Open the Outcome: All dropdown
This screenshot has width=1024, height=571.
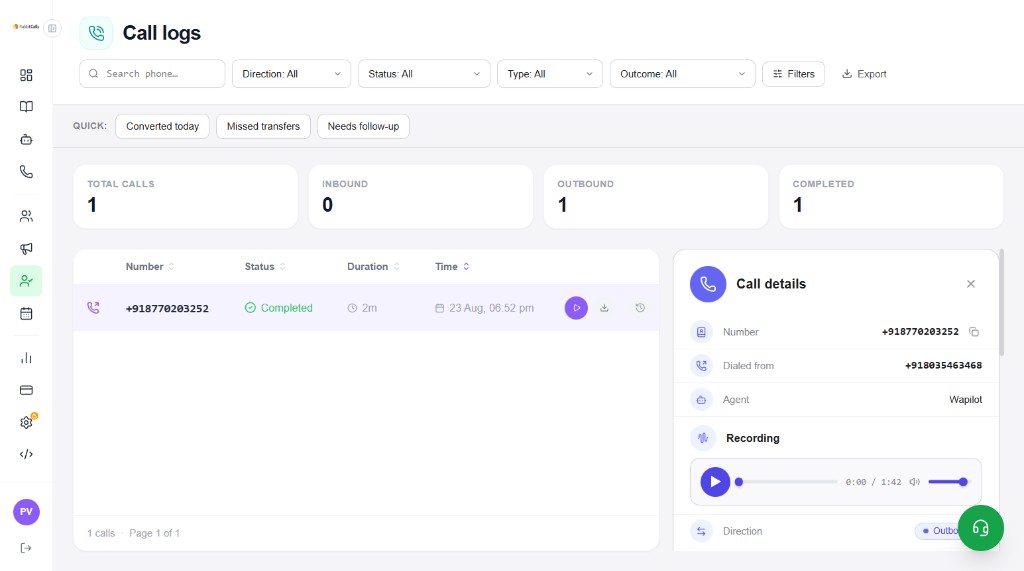click(682, 74)
